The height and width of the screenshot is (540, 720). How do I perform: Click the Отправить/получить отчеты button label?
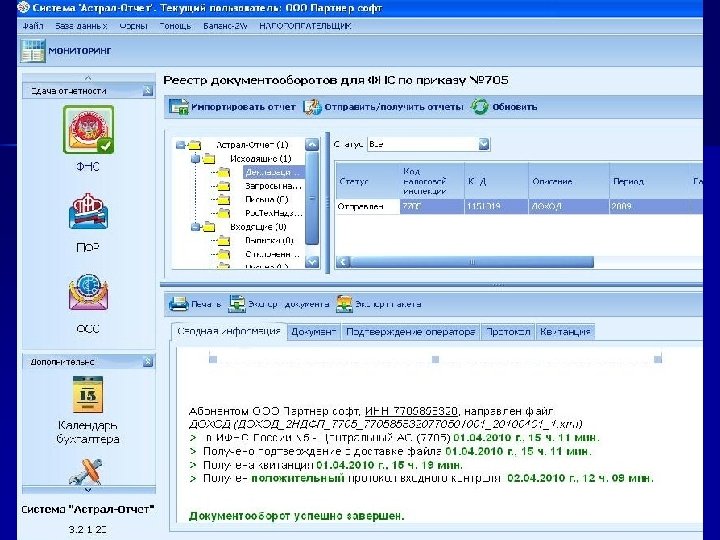[x=394, y=107]
